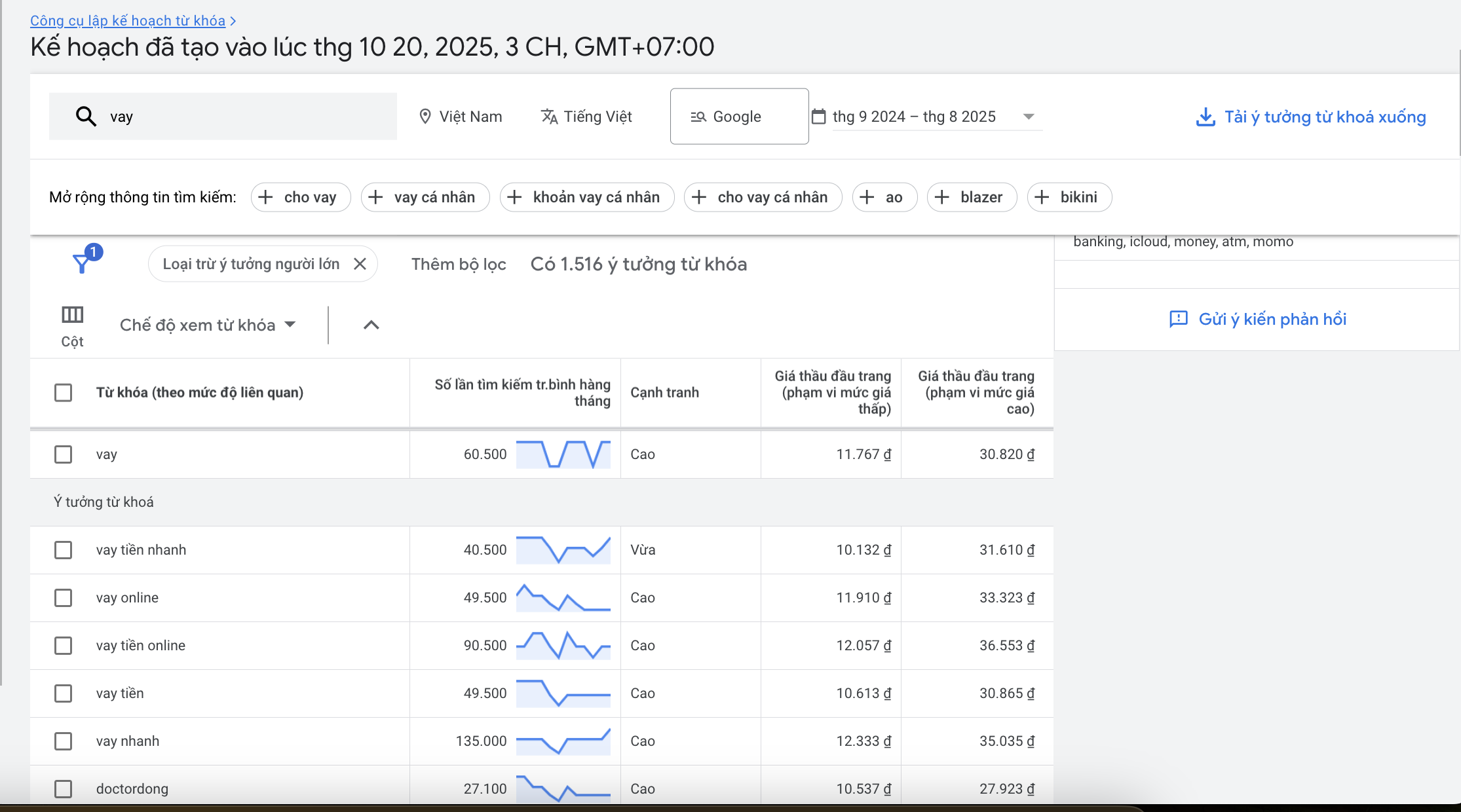The width and height of the screenshot is (1461, 812).
Task: Click the calendar icon beside date range
Action: [x=818, y=117]
